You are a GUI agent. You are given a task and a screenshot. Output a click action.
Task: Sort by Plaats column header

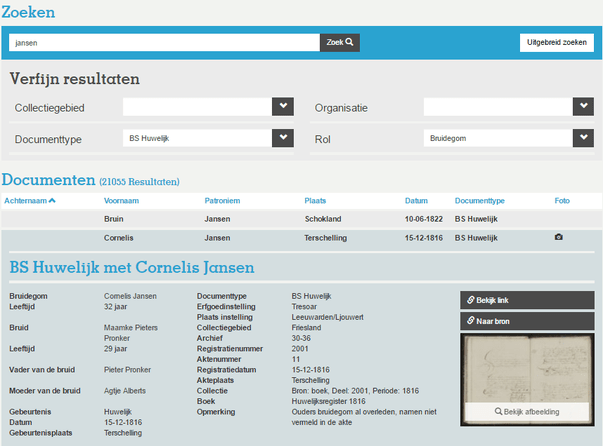(315, 201)
